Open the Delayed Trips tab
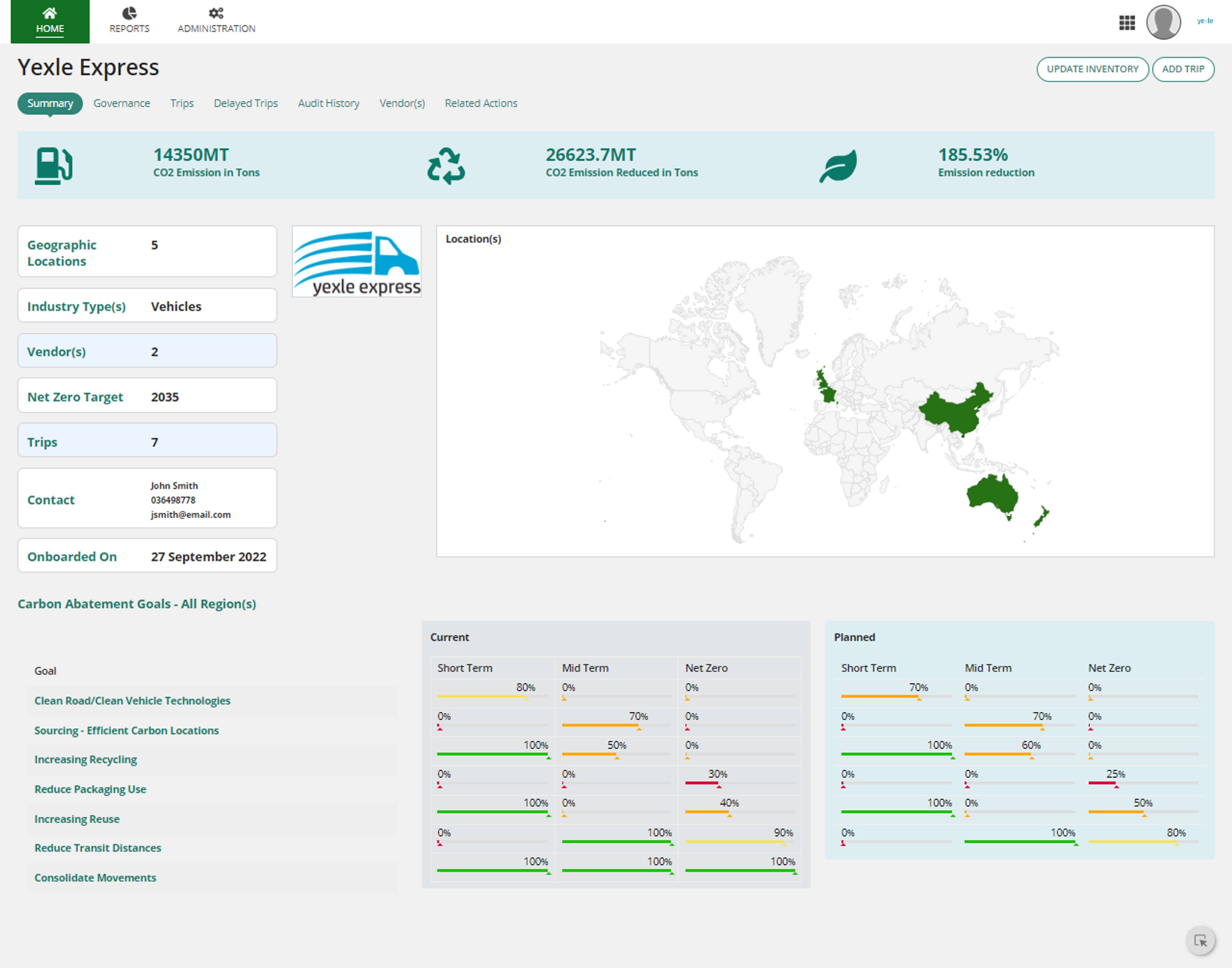 (x=245, y=103)
